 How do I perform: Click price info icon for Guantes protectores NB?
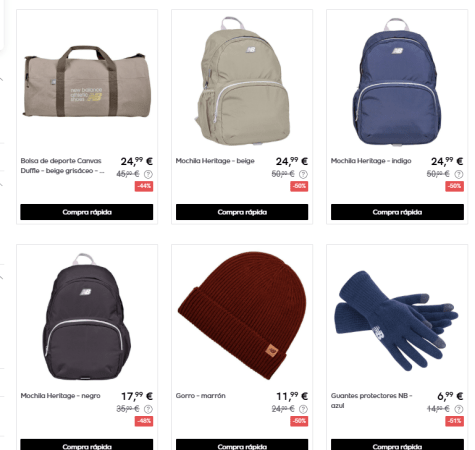[459, 409]
